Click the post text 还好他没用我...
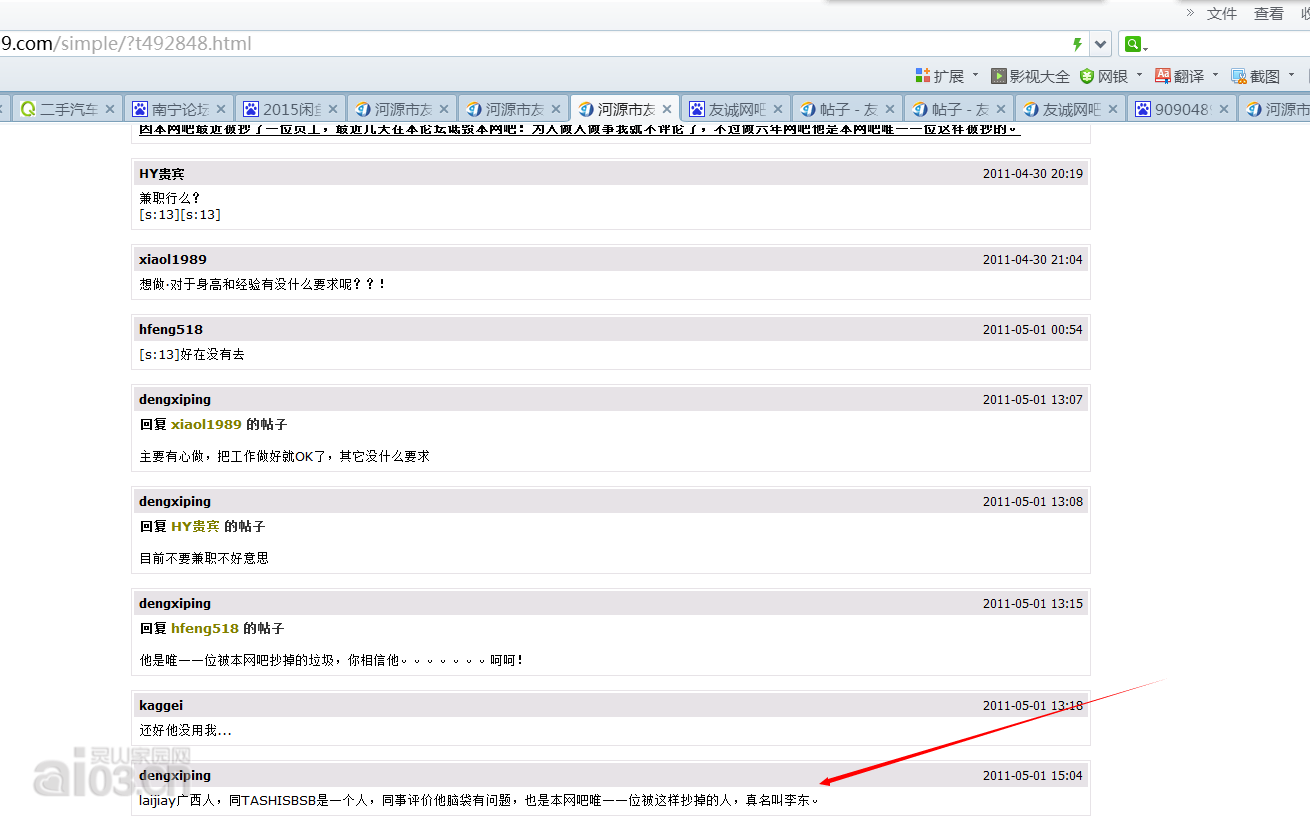The image size is (1310, 826). 185,730
